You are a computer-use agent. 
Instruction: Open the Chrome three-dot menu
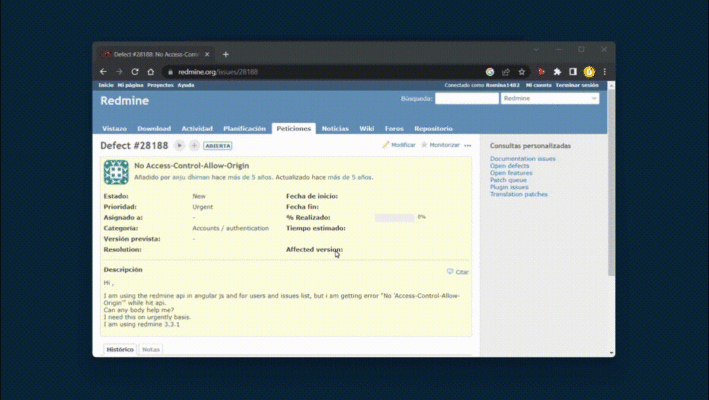coord(605,72)
